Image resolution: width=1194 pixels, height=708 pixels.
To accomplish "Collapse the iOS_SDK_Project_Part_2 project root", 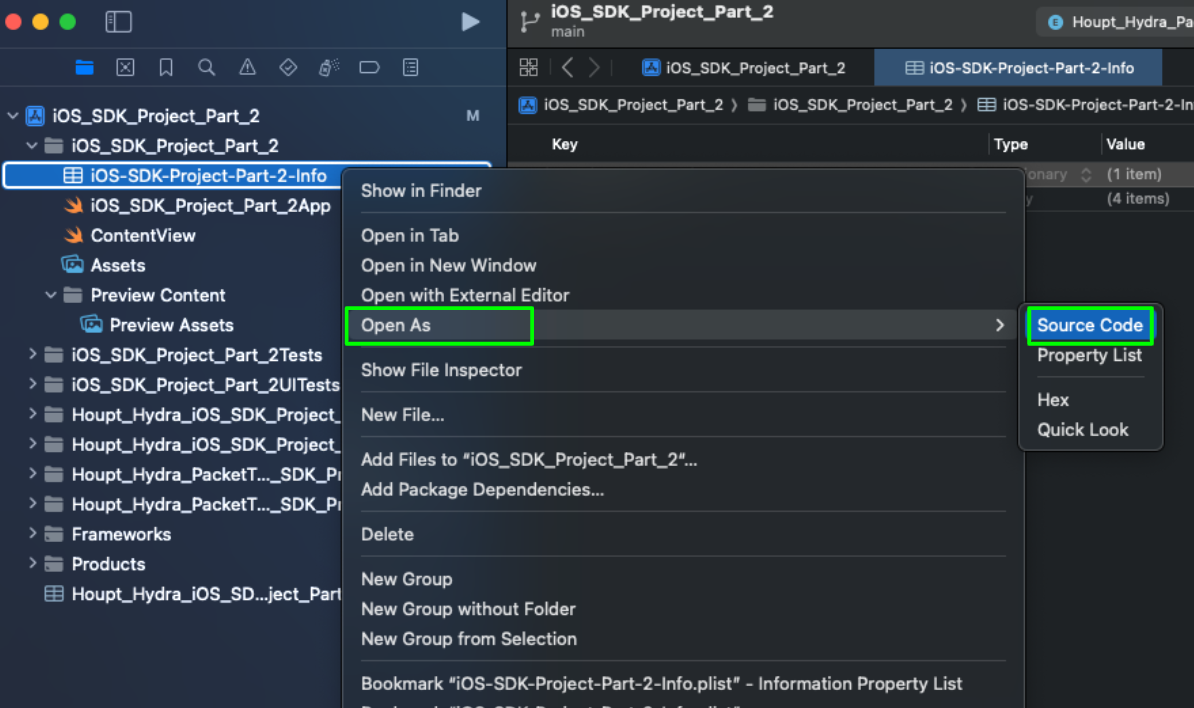I will point(13,116).
